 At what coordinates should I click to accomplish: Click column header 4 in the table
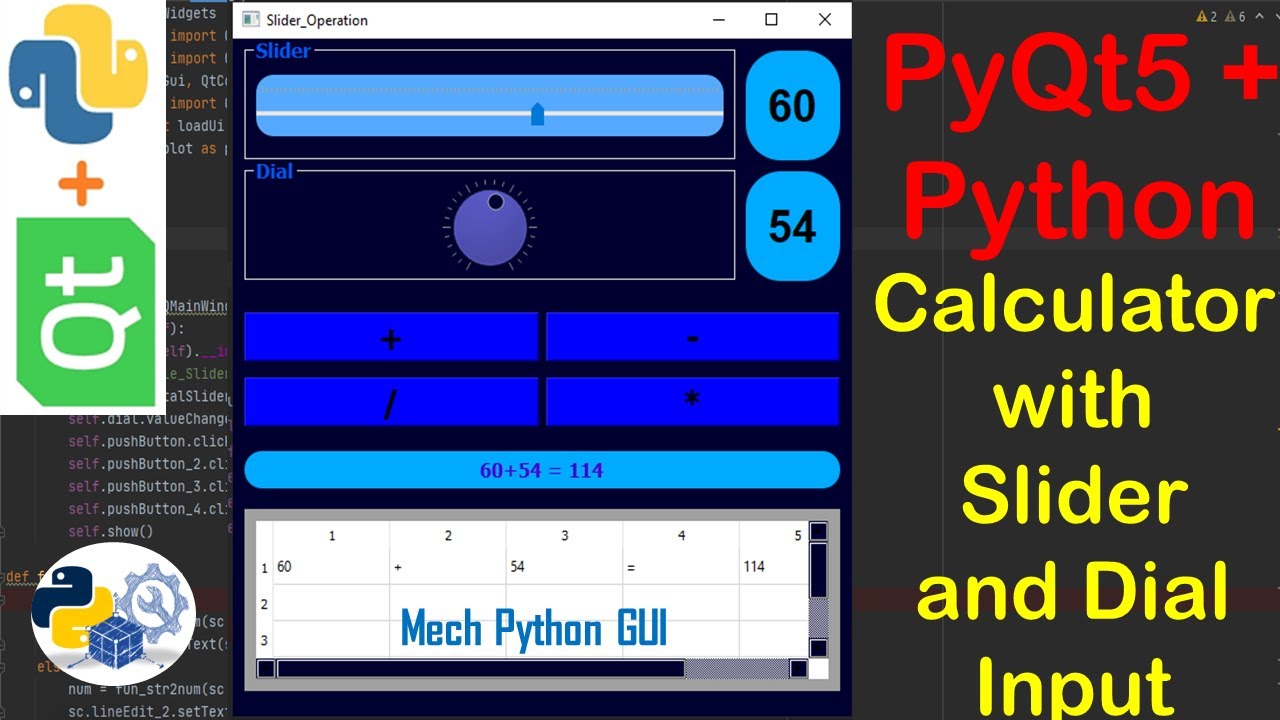click(681, 536)
